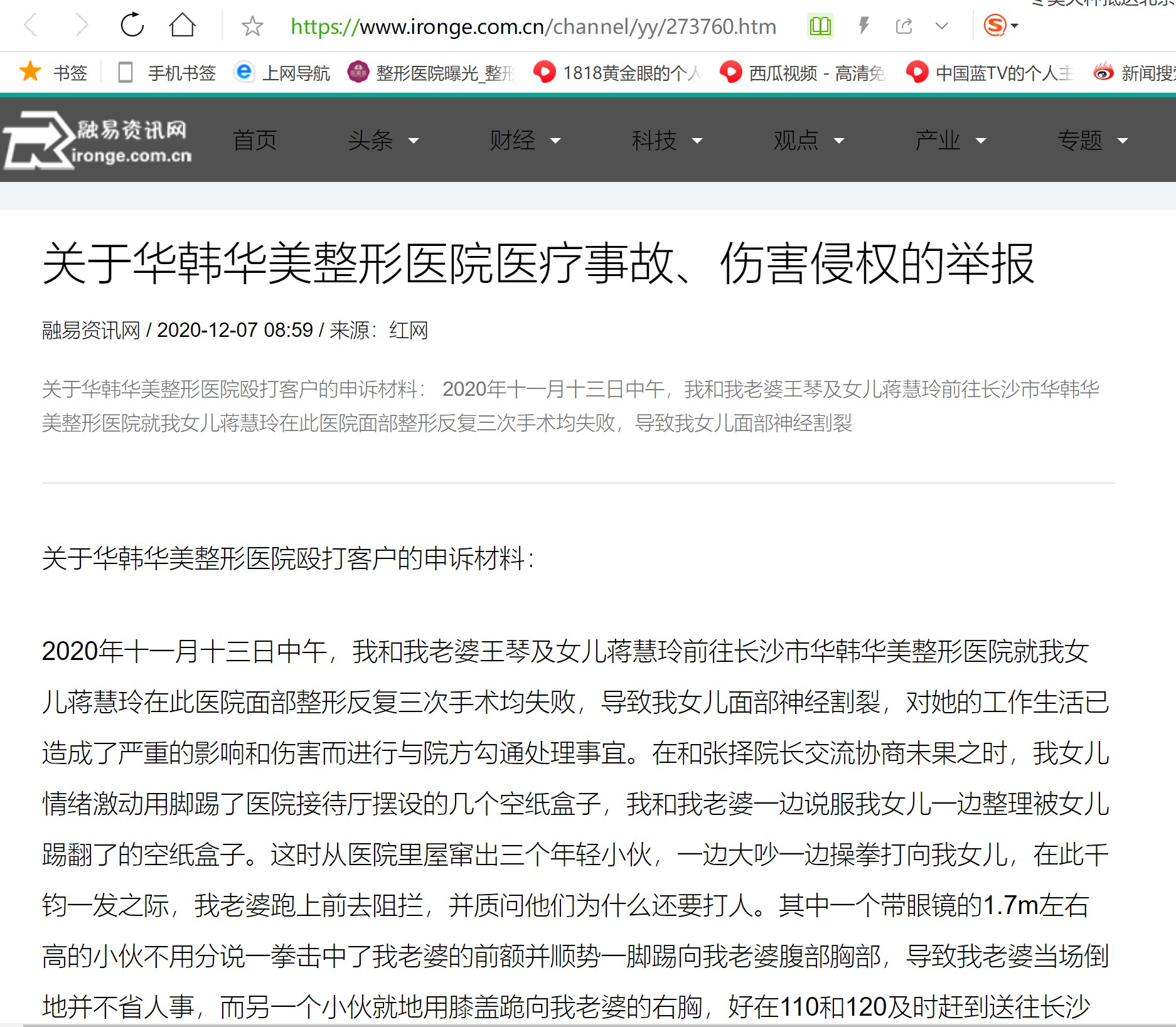Screen dimensions: 1176x1027
Task: Click the lightning speed-mode icon
Action: tap(864, 26)
